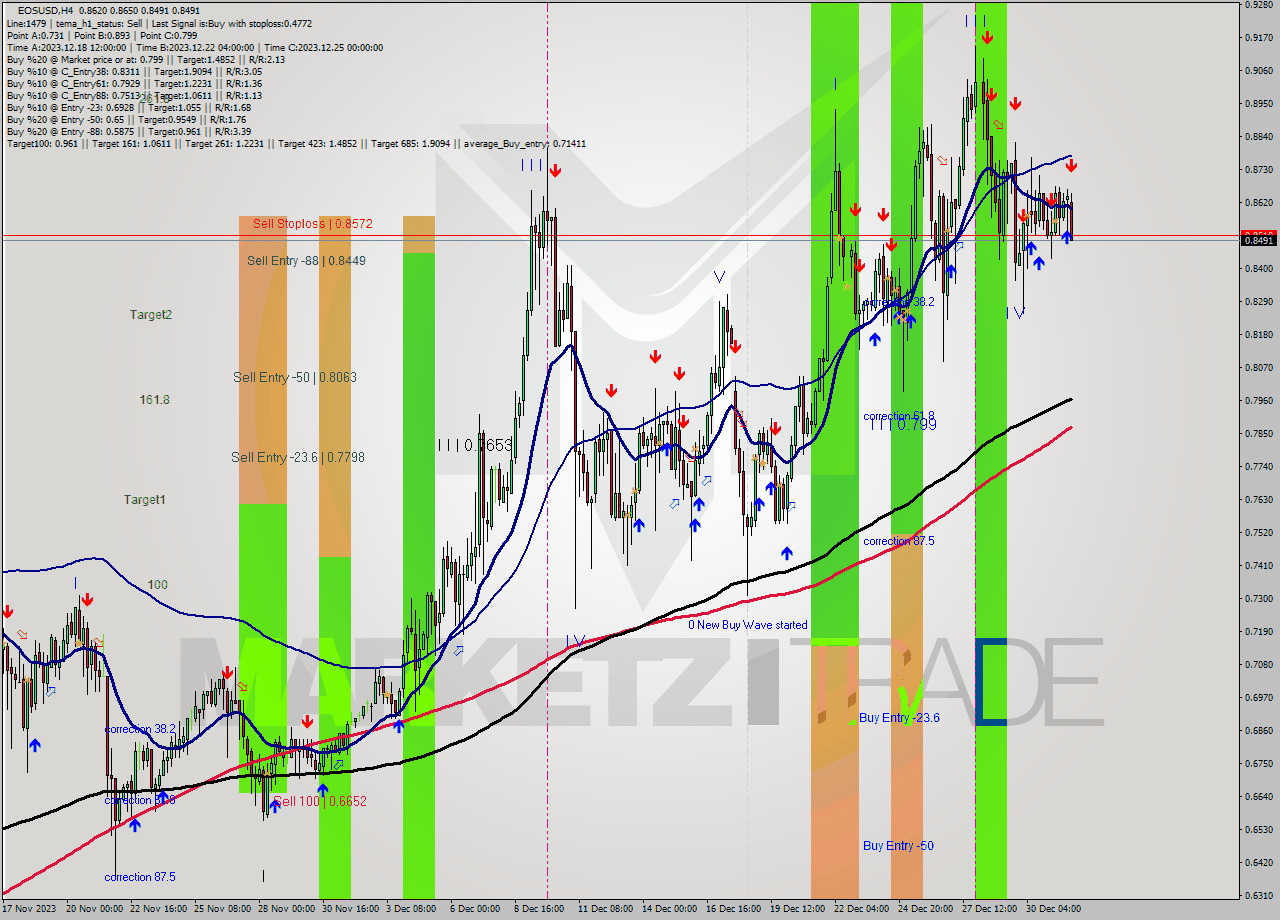Click the 0.6750 price axis label
The width and height of the screenshot is (1280, 920).
point(1258,764)
